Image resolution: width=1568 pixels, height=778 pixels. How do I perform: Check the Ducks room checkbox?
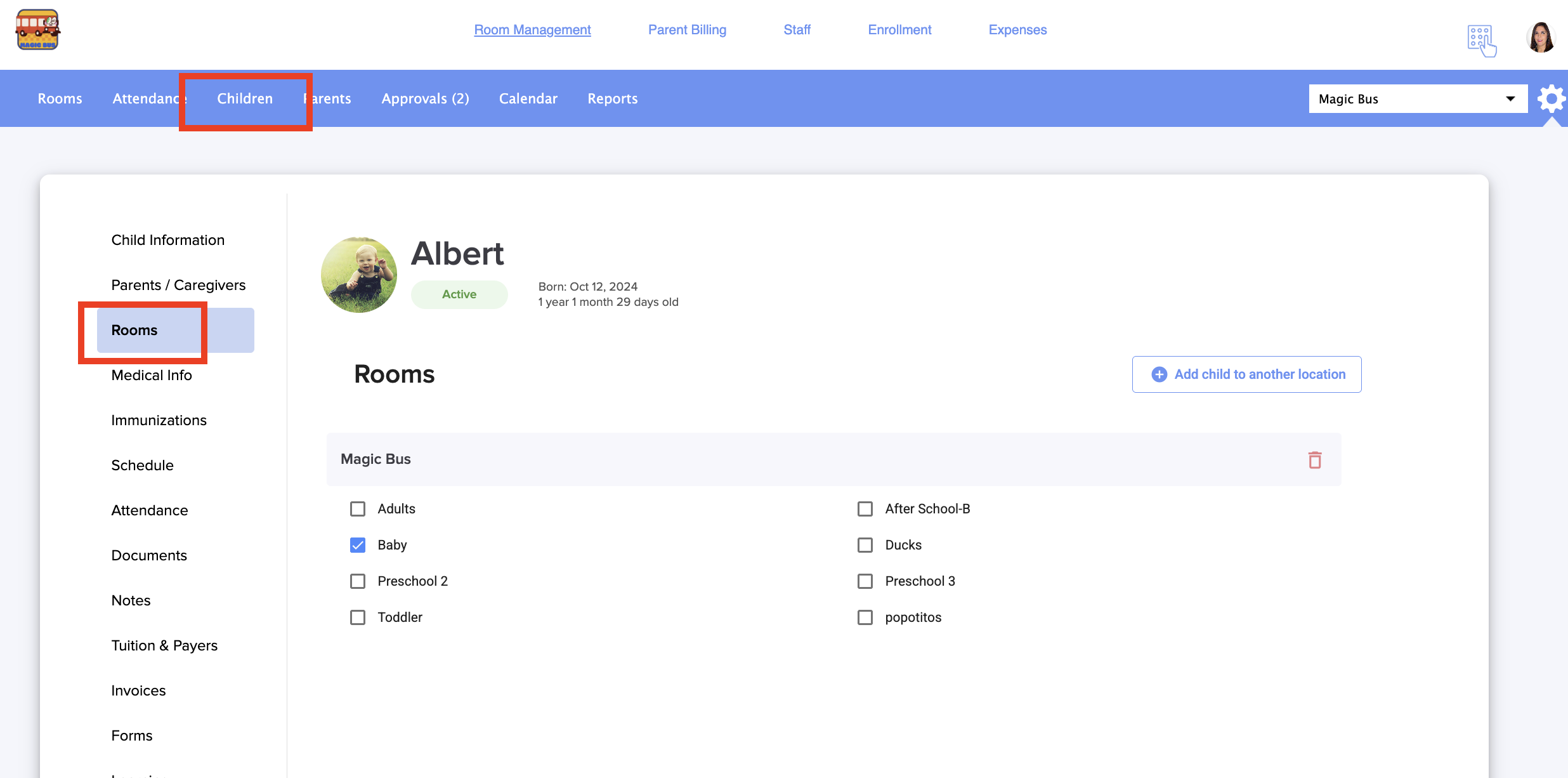[865, 545]
